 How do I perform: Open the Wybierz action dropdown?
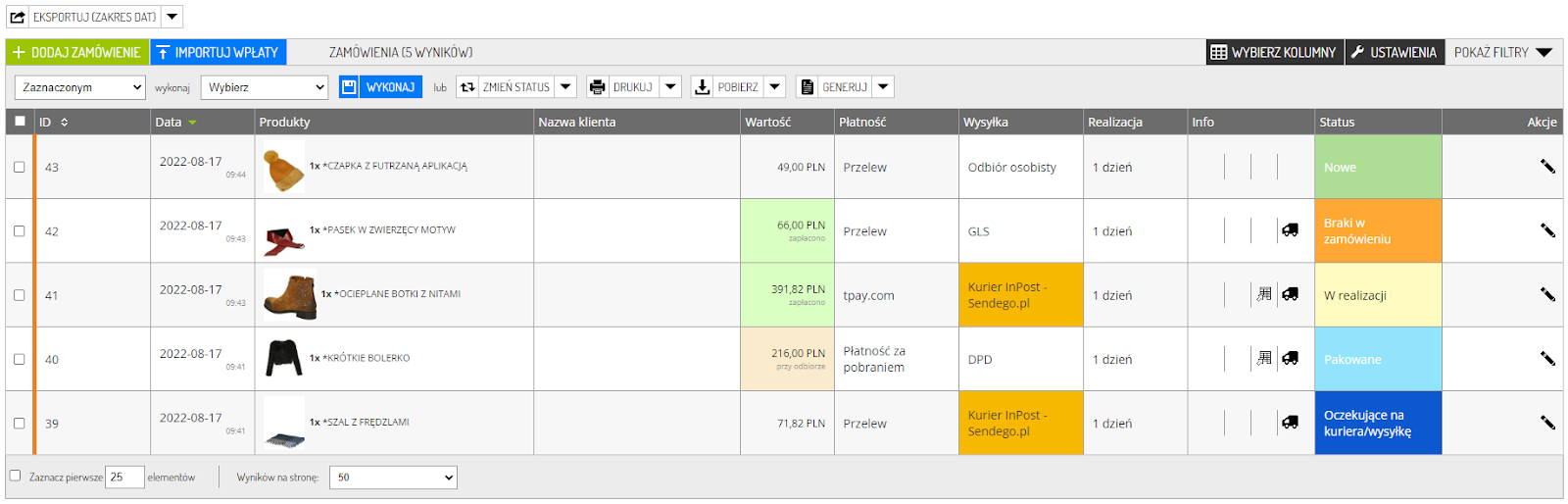265,87
